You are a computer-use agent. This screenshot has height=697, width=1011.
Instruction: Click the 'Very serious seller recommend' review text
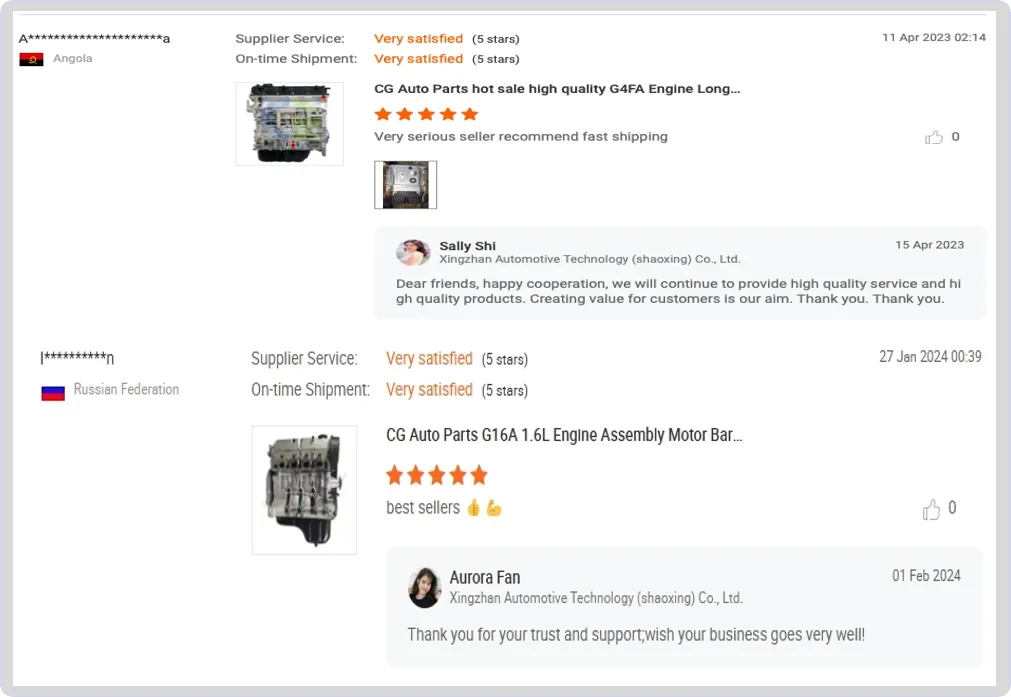521,137
